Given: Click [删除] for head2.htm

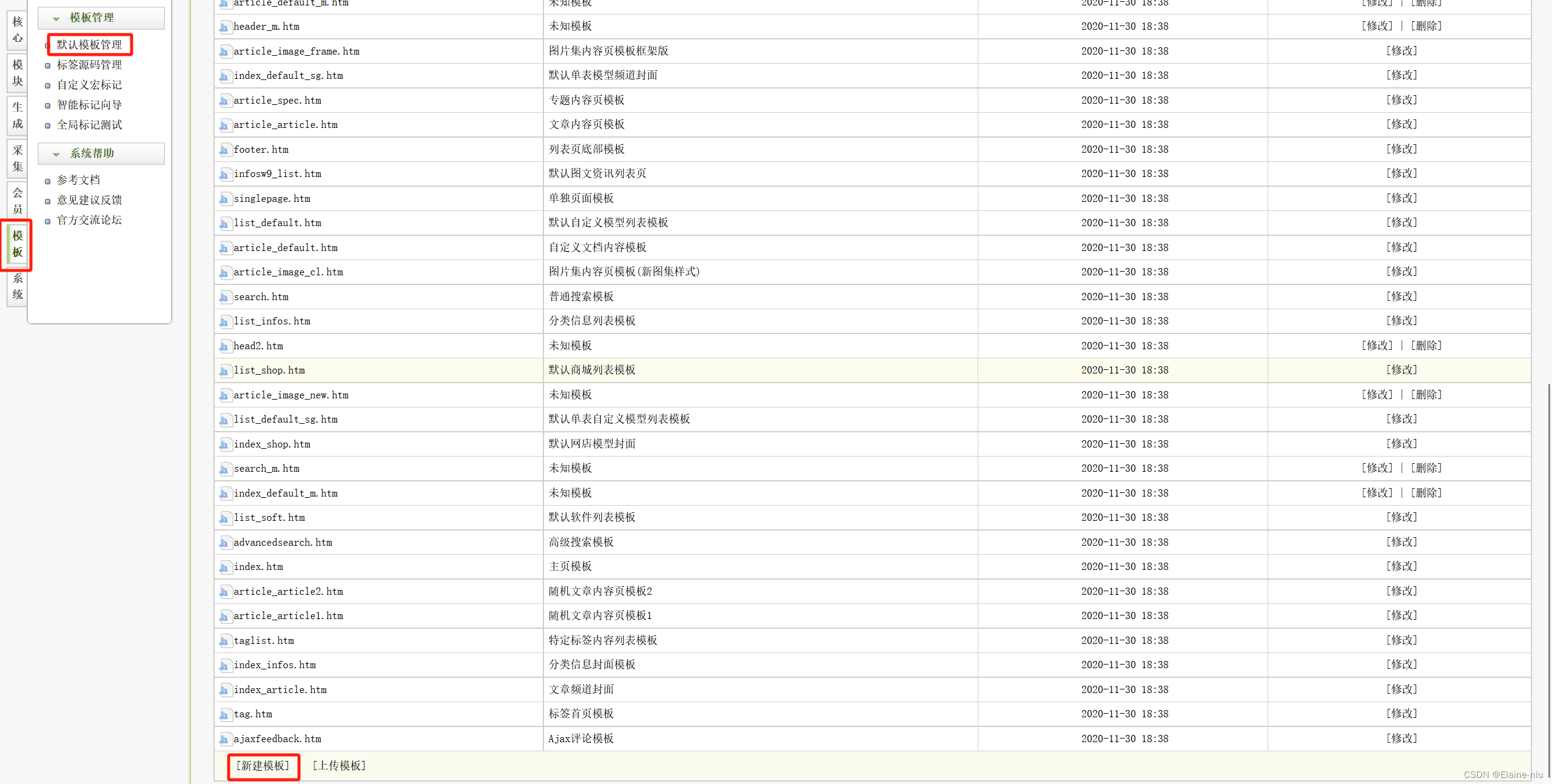Looking at the screenshot, I should pyautogui.click(x=1426, y=346).
